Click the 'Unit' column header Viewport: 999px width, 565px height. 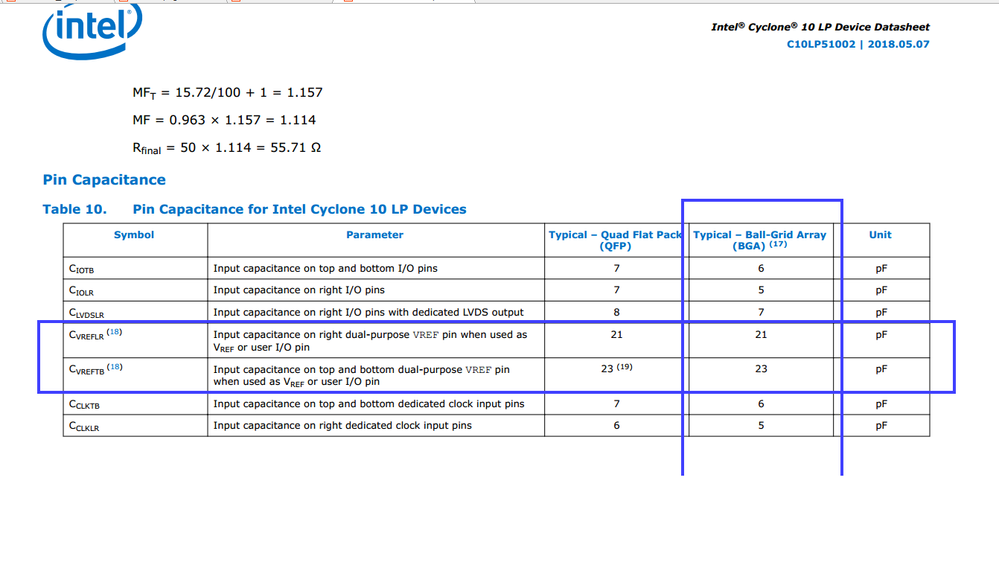880,234
